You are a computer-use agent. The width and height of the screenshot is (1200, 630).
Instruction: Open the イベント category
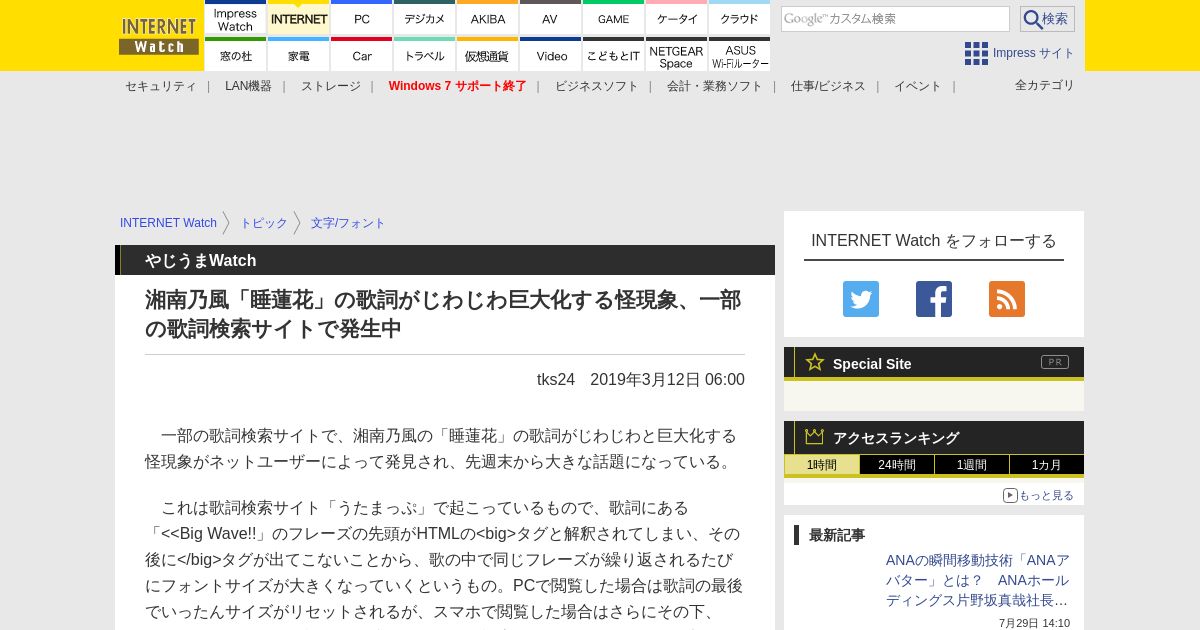click(x=918, y=86)
